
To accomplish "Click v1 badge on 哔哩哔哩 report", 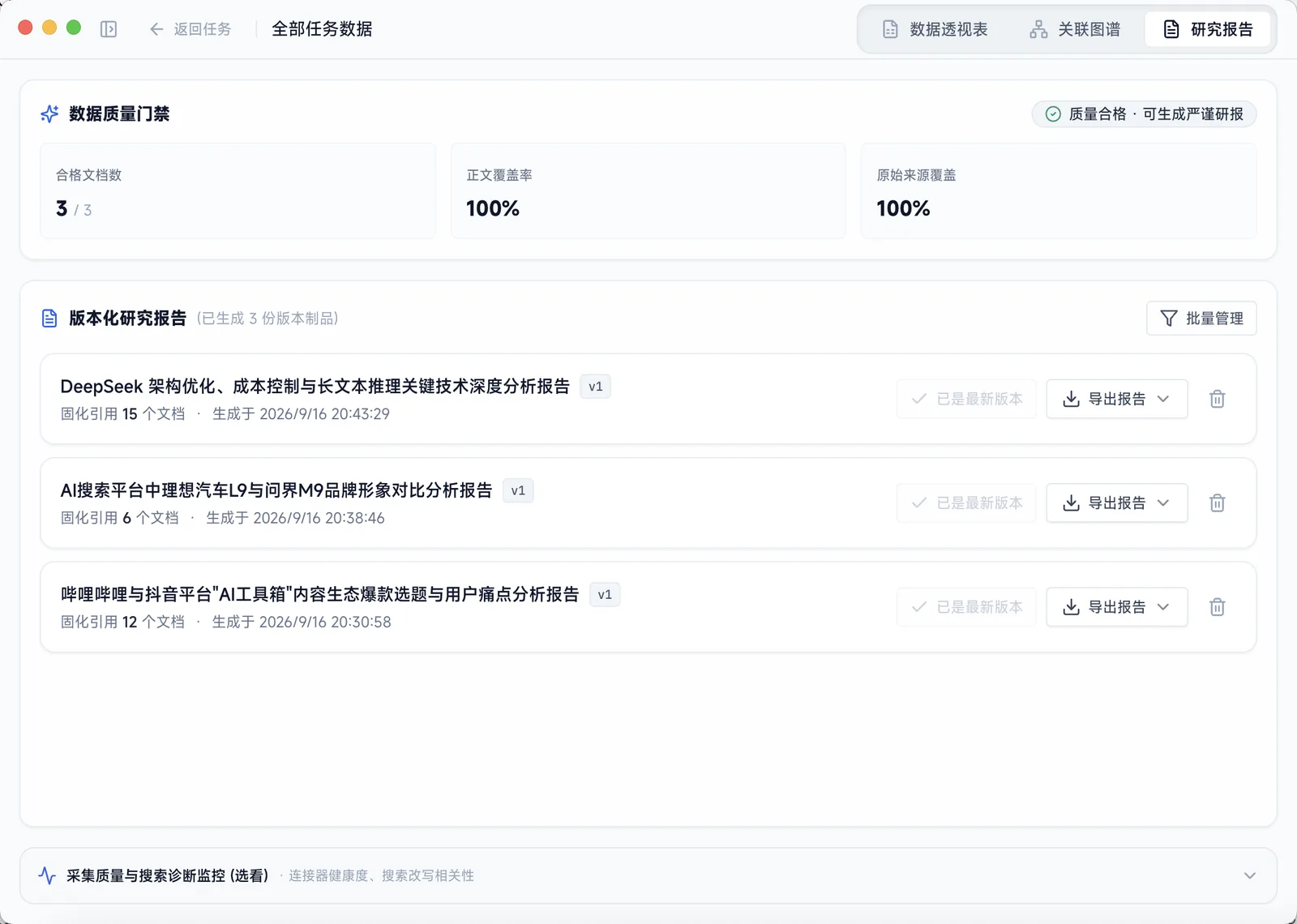I will 605,594.
